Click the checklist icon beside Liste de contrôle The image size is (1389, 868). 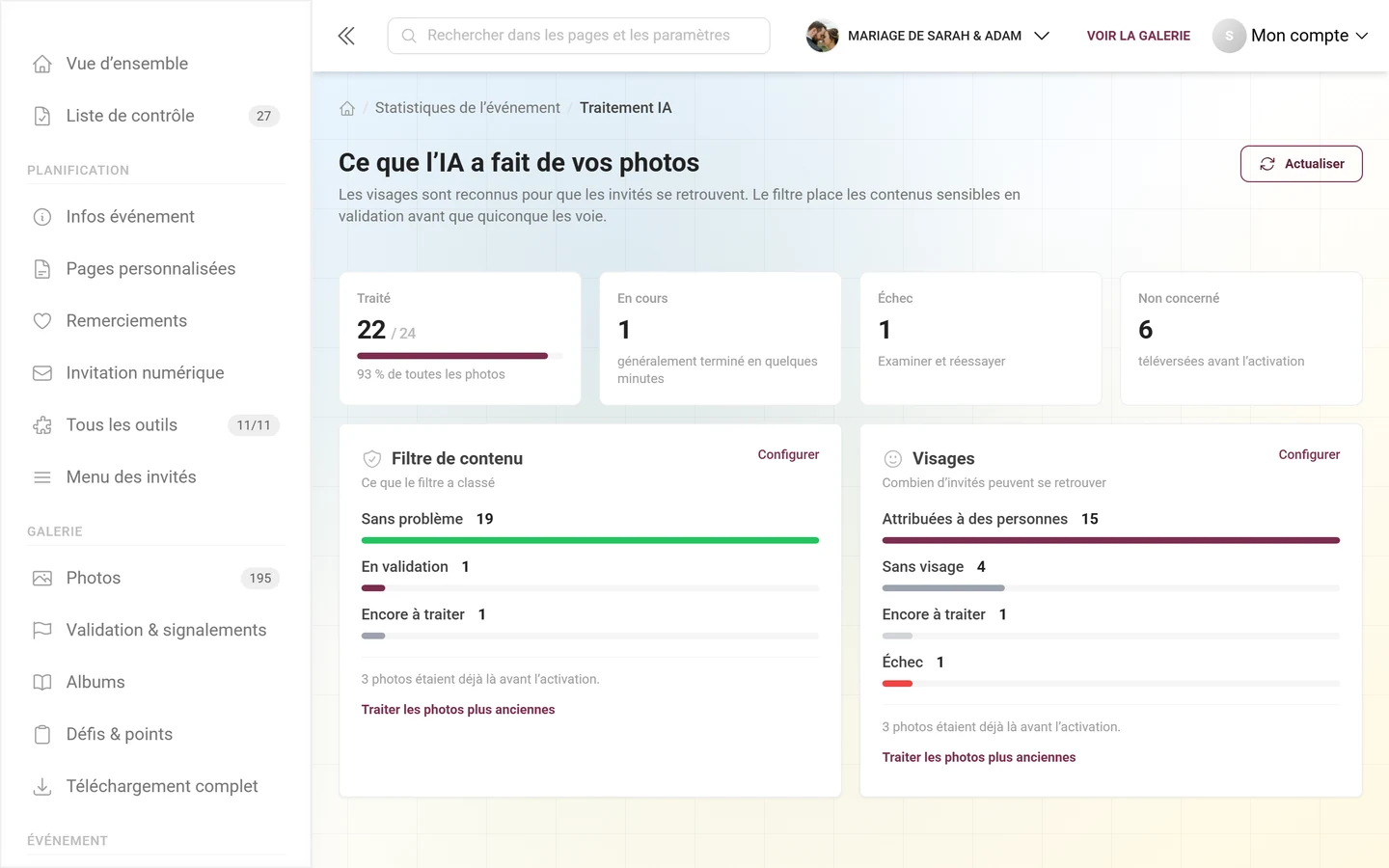pos(42,116)
